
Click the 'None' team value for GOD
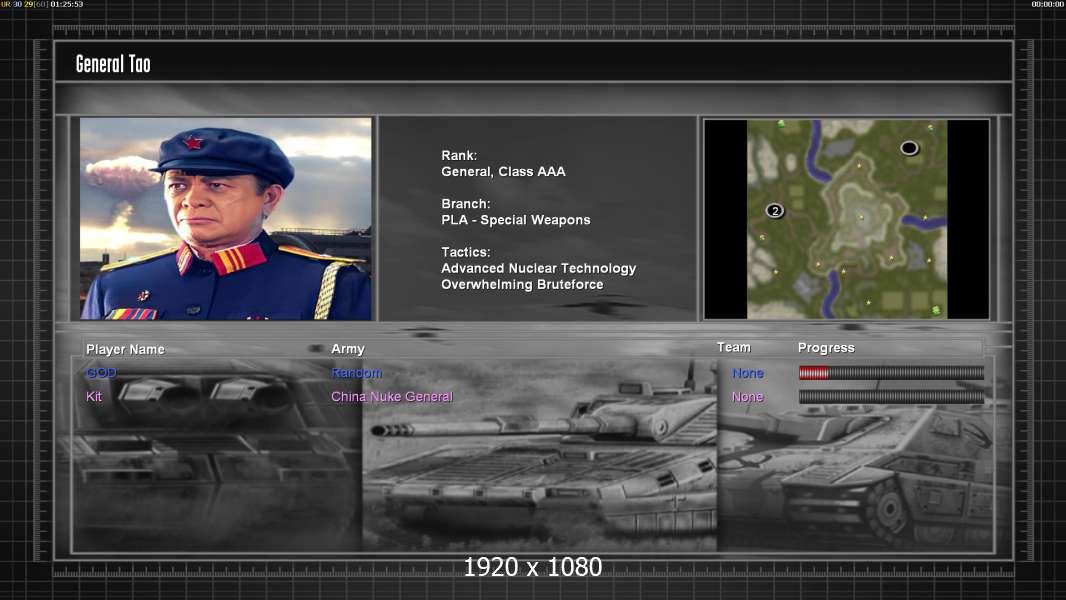click(x=748, y=372)
